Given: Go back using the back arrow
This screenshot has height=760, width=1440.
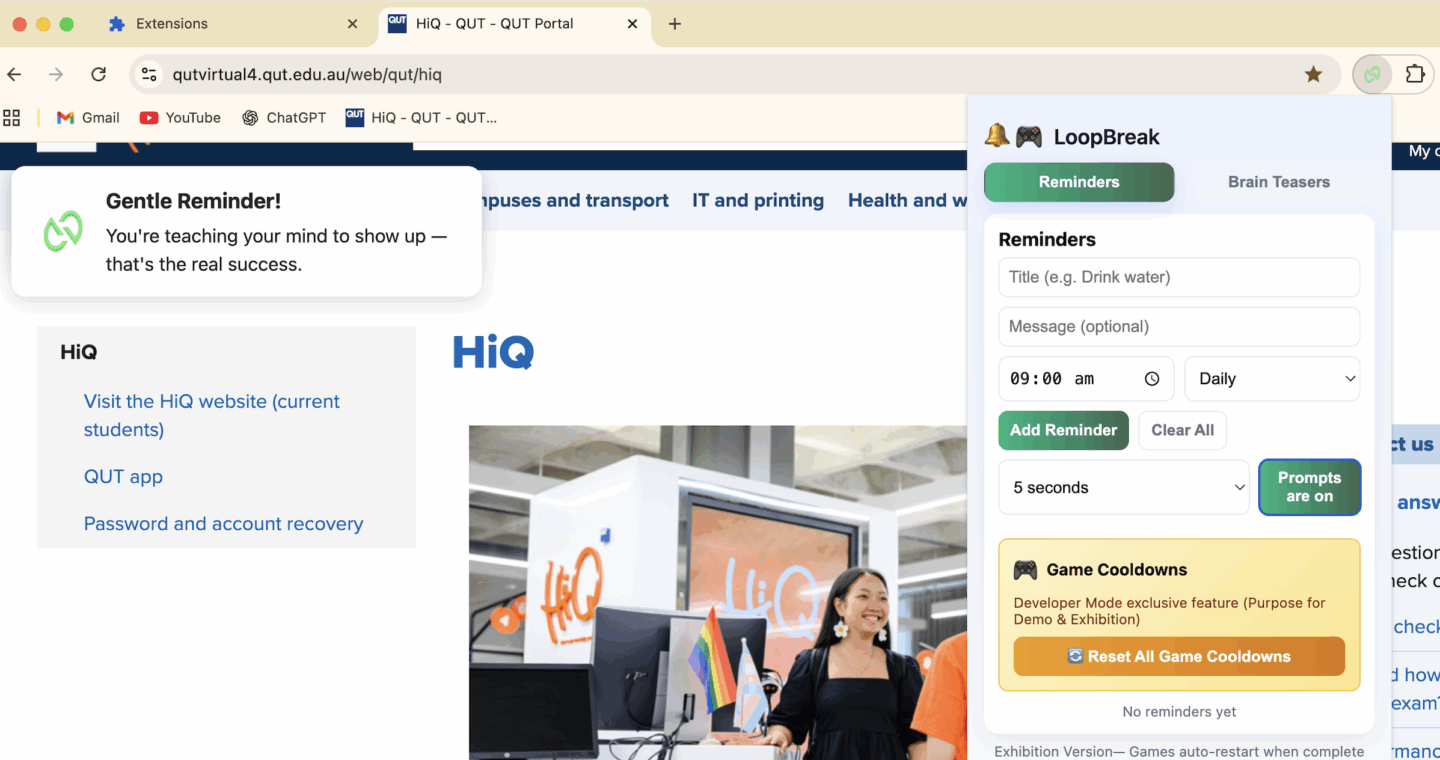Looking at the screenshot, I should [x=14, y=74].
